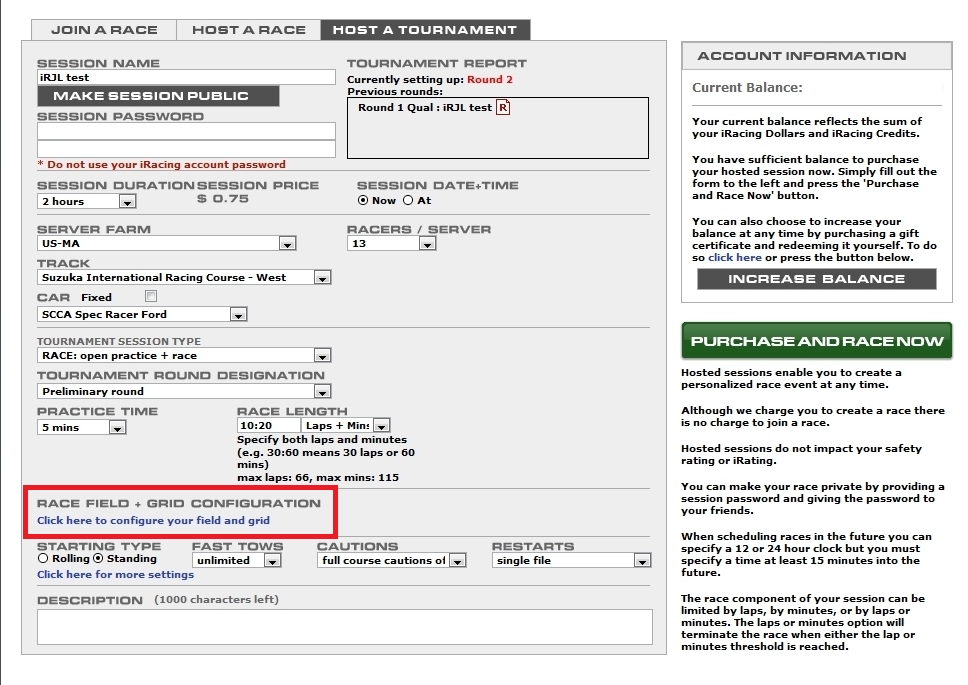The image size is (968, 685).
Task: Click the 'max laps: 66, max mins: 115' text
Action: click(x=318, y=477)
